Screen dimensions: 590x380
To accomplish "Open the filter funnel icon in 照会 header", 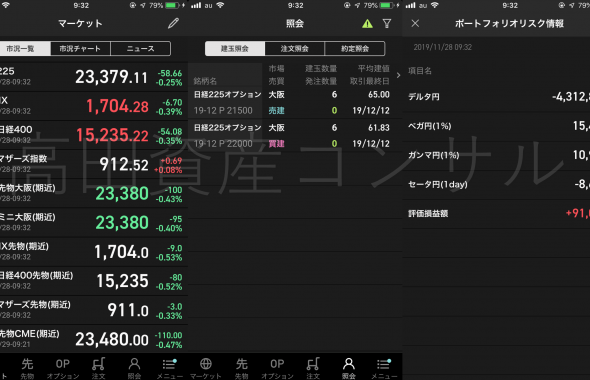I will 387,24.
